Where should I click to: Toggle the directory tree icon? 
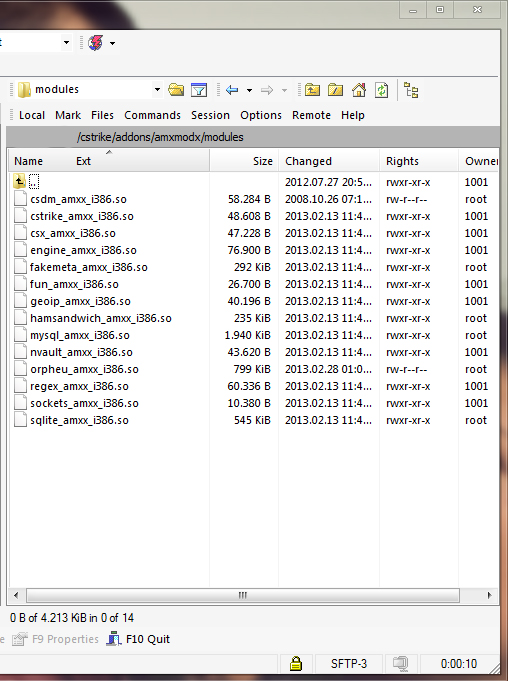[x=411, y=90]
